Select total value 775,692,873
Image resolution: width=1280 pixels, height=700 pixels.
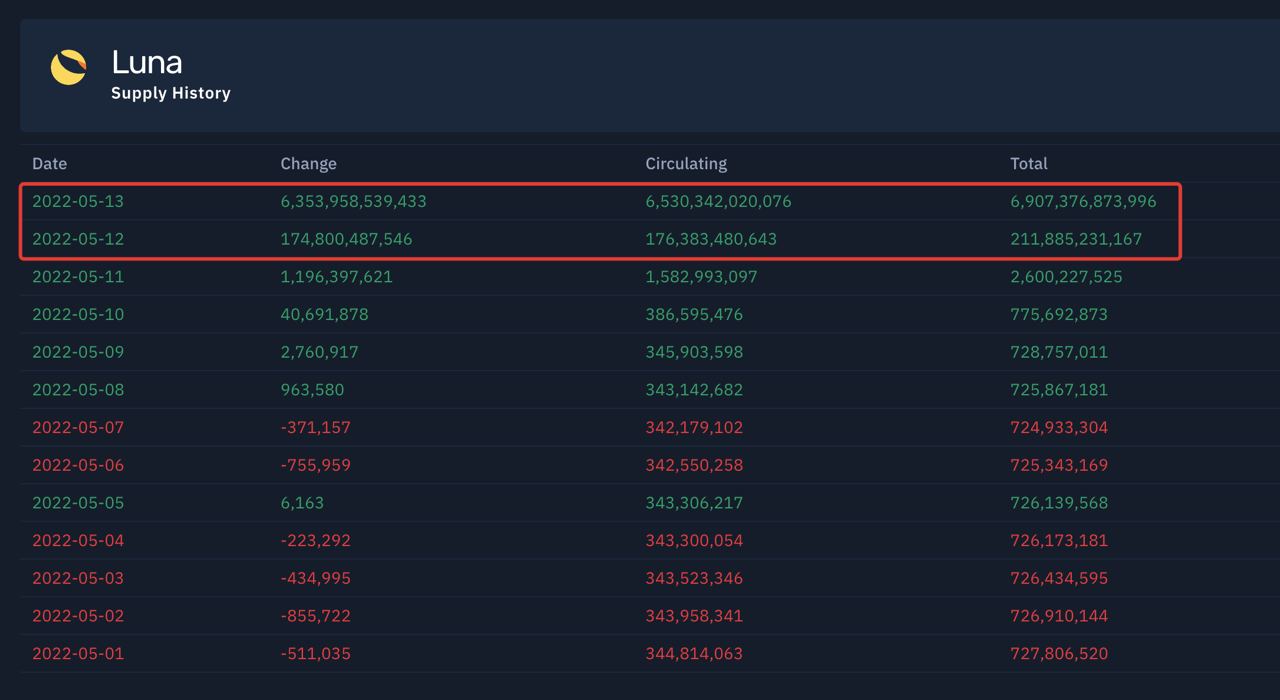tap(1059, 314)
